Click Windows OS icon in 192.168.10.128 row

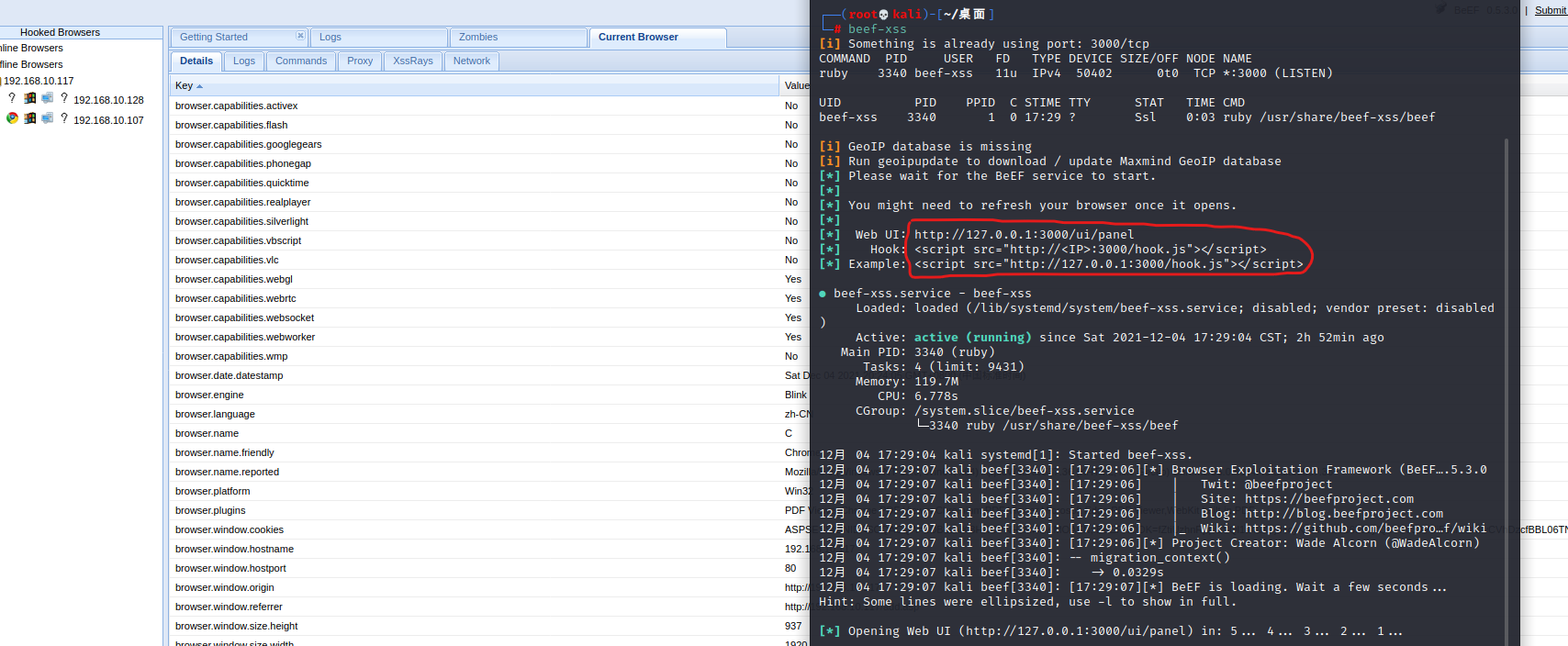pyautogui.click(x=30, y=98)
